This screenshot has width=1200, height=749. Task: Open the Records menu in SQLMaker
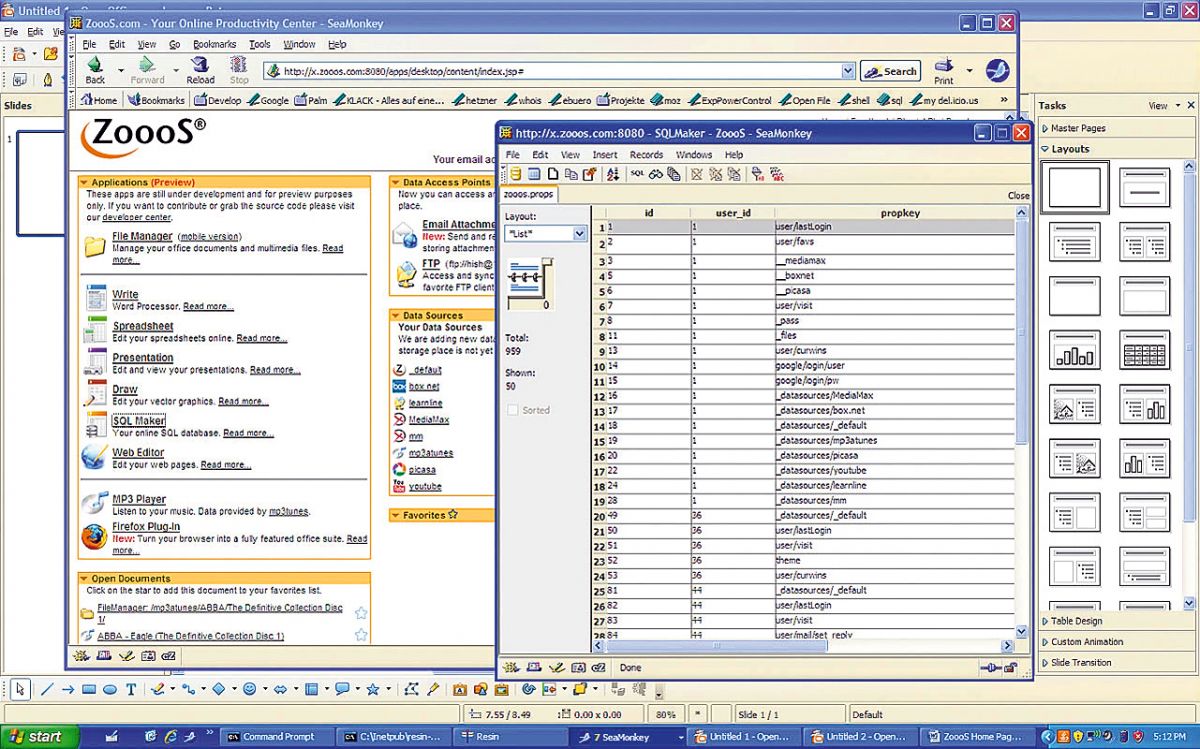pos(646,155)
